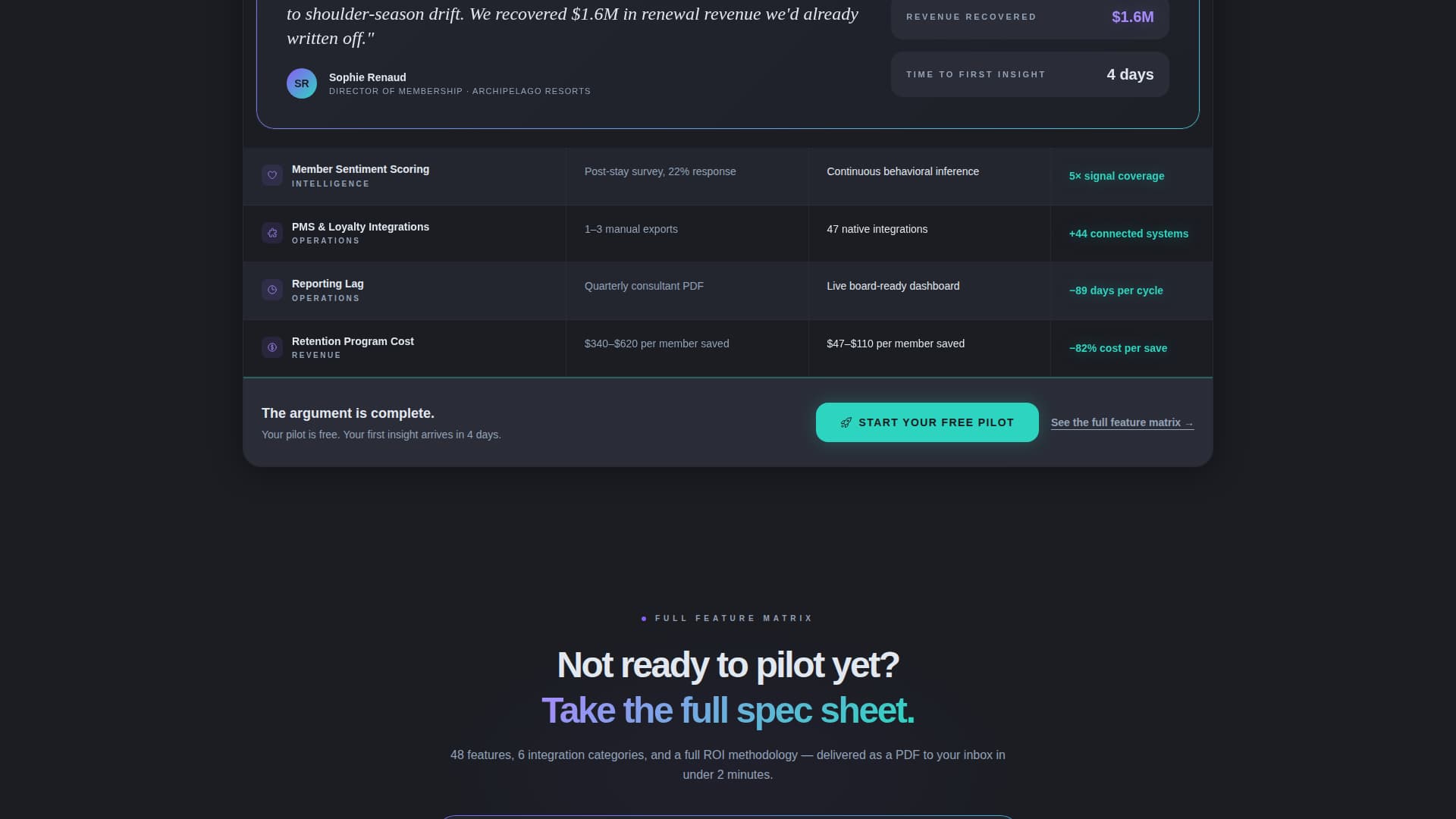Viewport: 1456px width, 819px height.
Task: Select the Revenue Recovered $1.6M stat card
Action: click(x=1029, y=17)
